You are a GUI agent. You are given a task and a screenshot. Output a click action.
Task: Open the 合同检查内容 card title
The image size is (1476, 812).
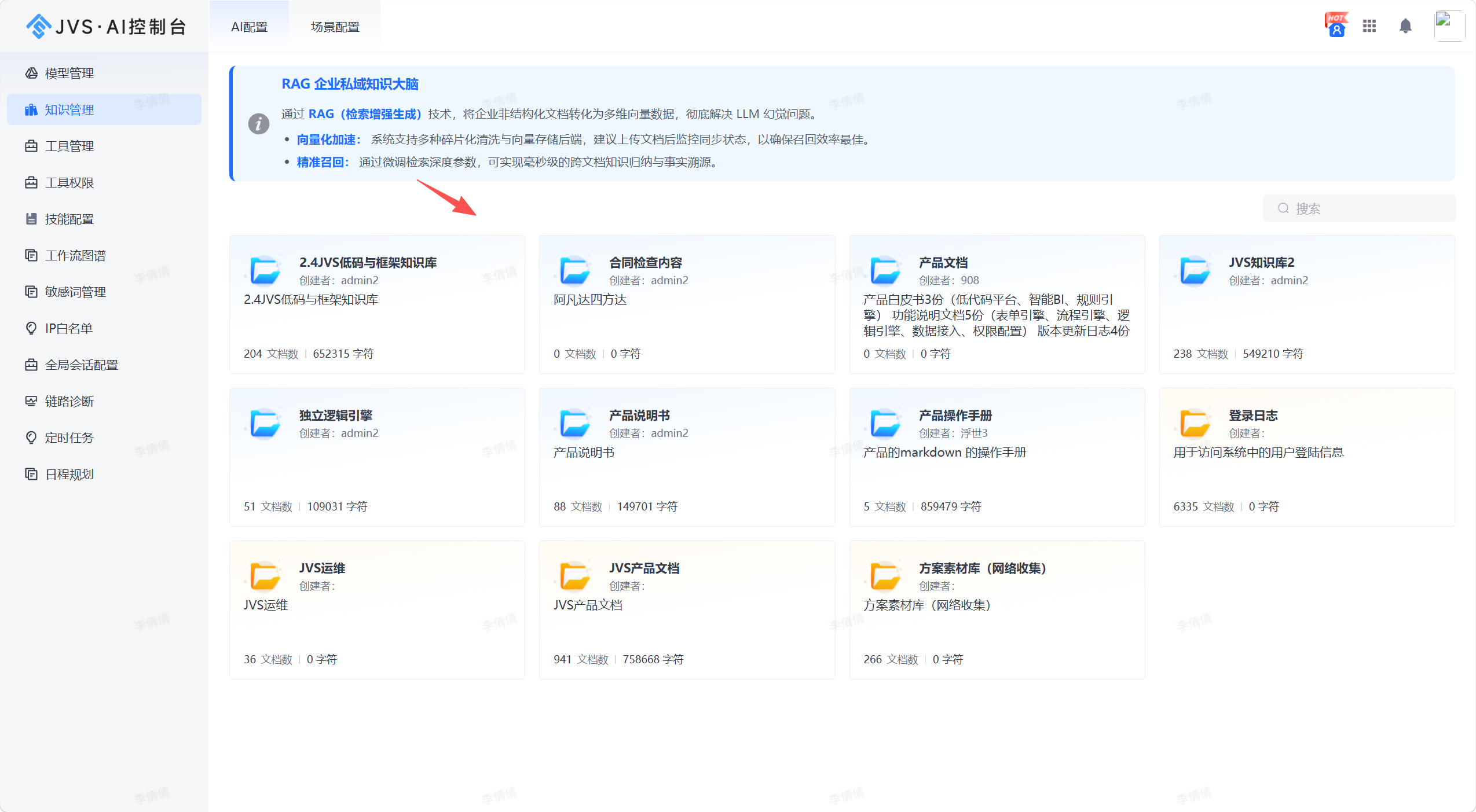click(646, 263)
